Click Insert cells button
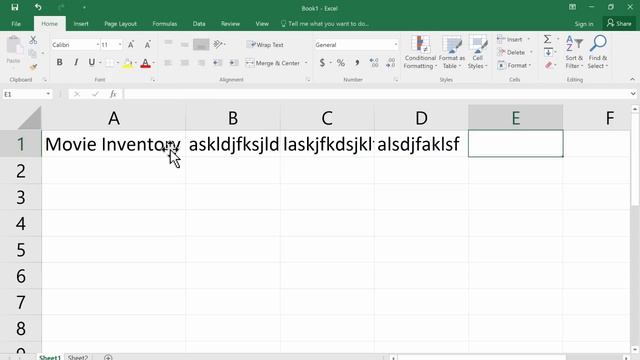The width and height of the screenshot is (640, 360). click(x=510, y=40)
